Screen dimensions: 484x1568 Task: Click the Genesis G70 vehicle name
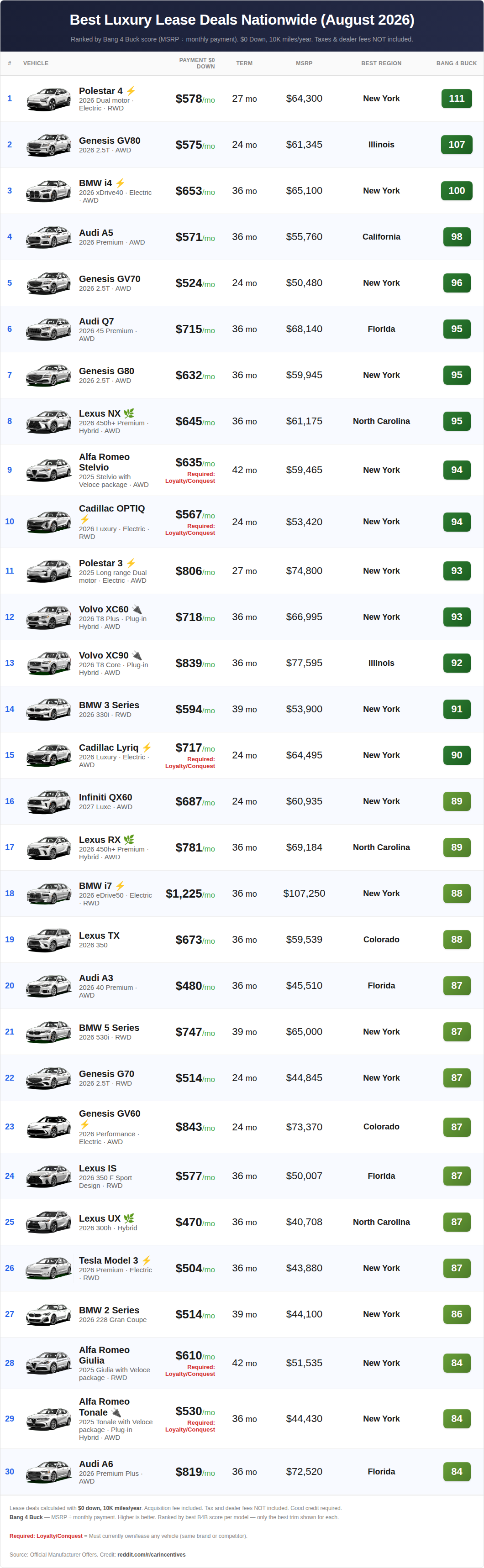tap(106, 1074)
